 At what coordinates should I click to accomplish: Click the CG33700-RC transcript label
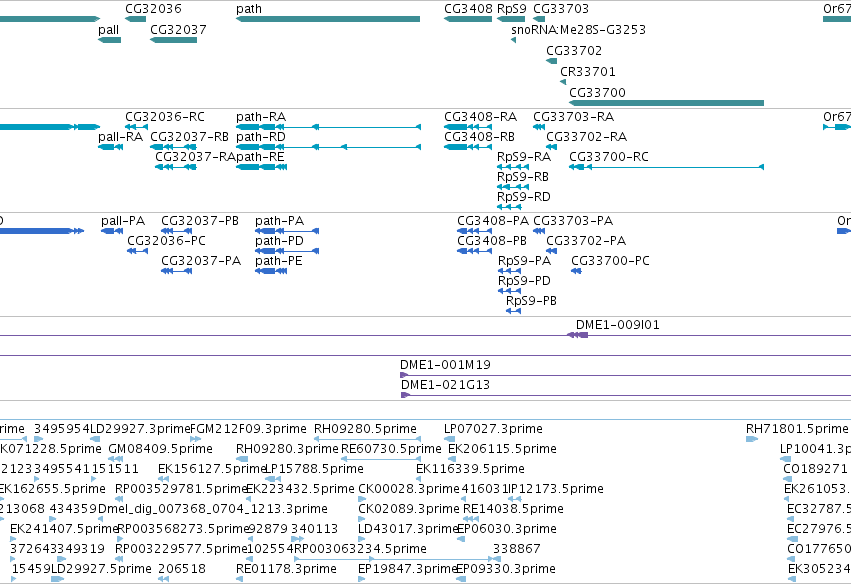[x=609, y=157]
